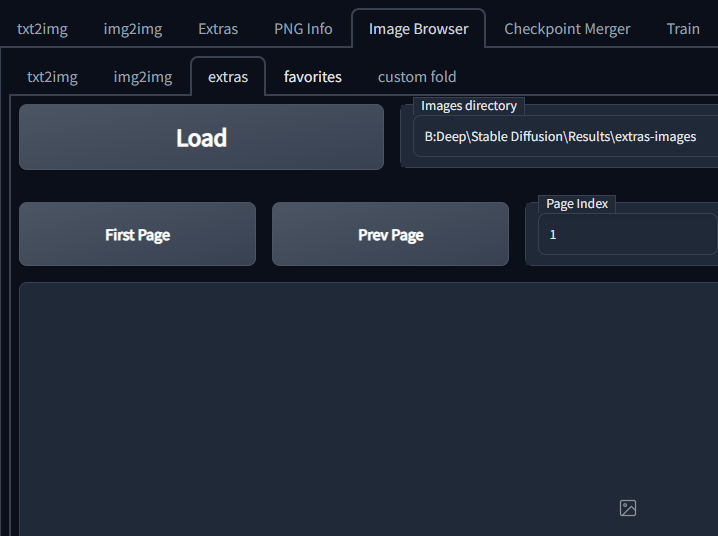Open the custom fold sub-tab
Image resolution: width=718 pixels, height=536 pixels.
point(417,76)
